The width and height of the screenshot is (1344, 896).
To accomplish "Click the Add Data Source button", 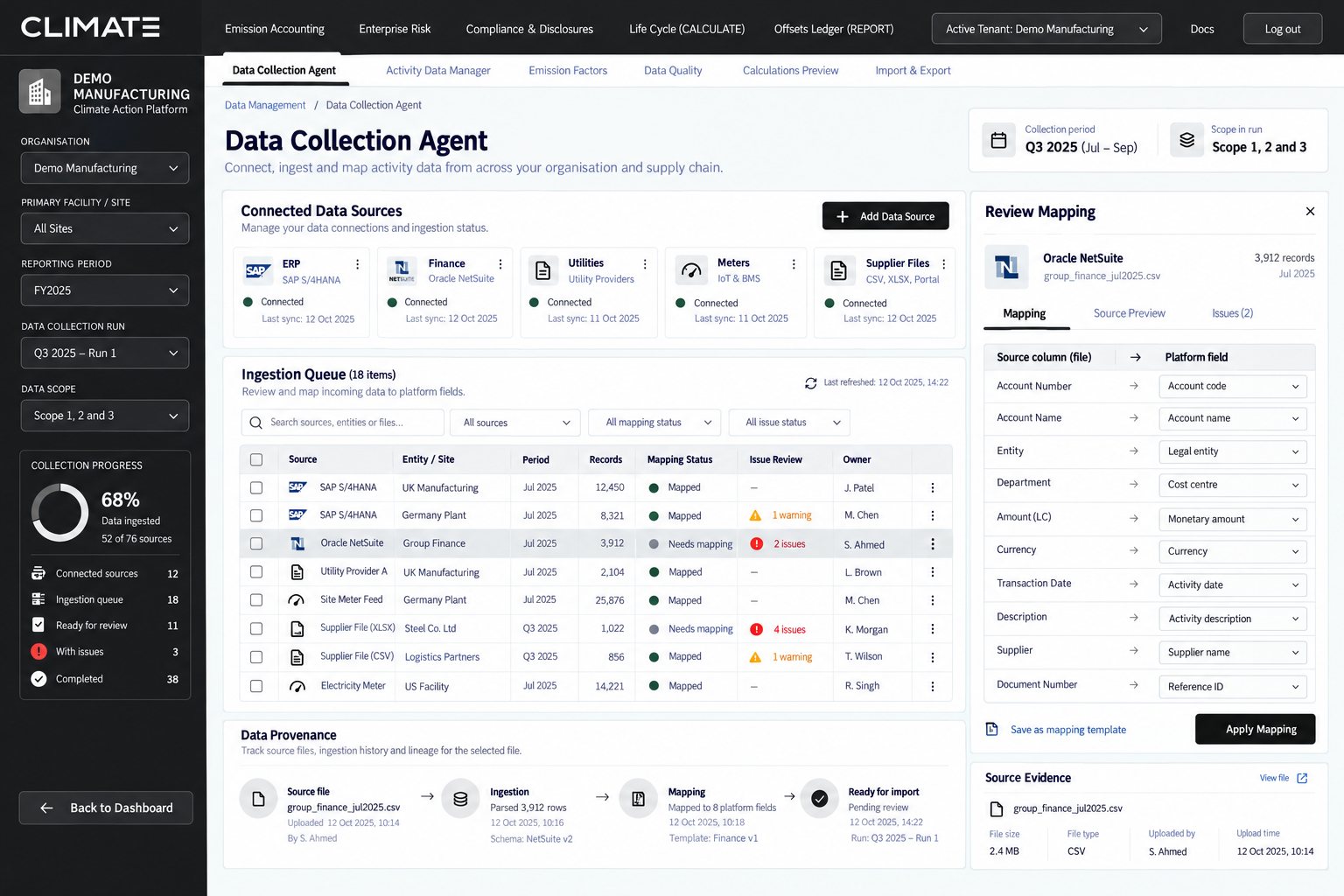I will point(885,216).
